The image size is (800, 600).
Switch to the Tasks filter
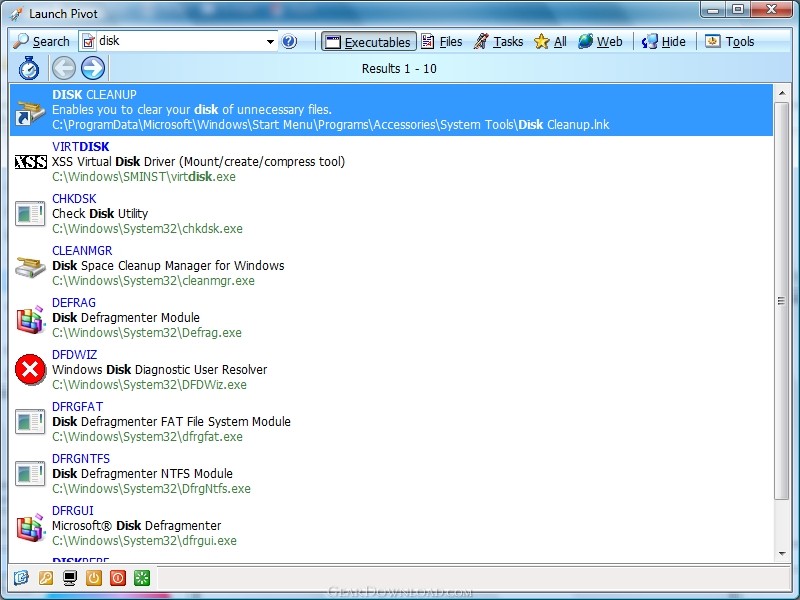pyautogui.click(x=498, y=42)
